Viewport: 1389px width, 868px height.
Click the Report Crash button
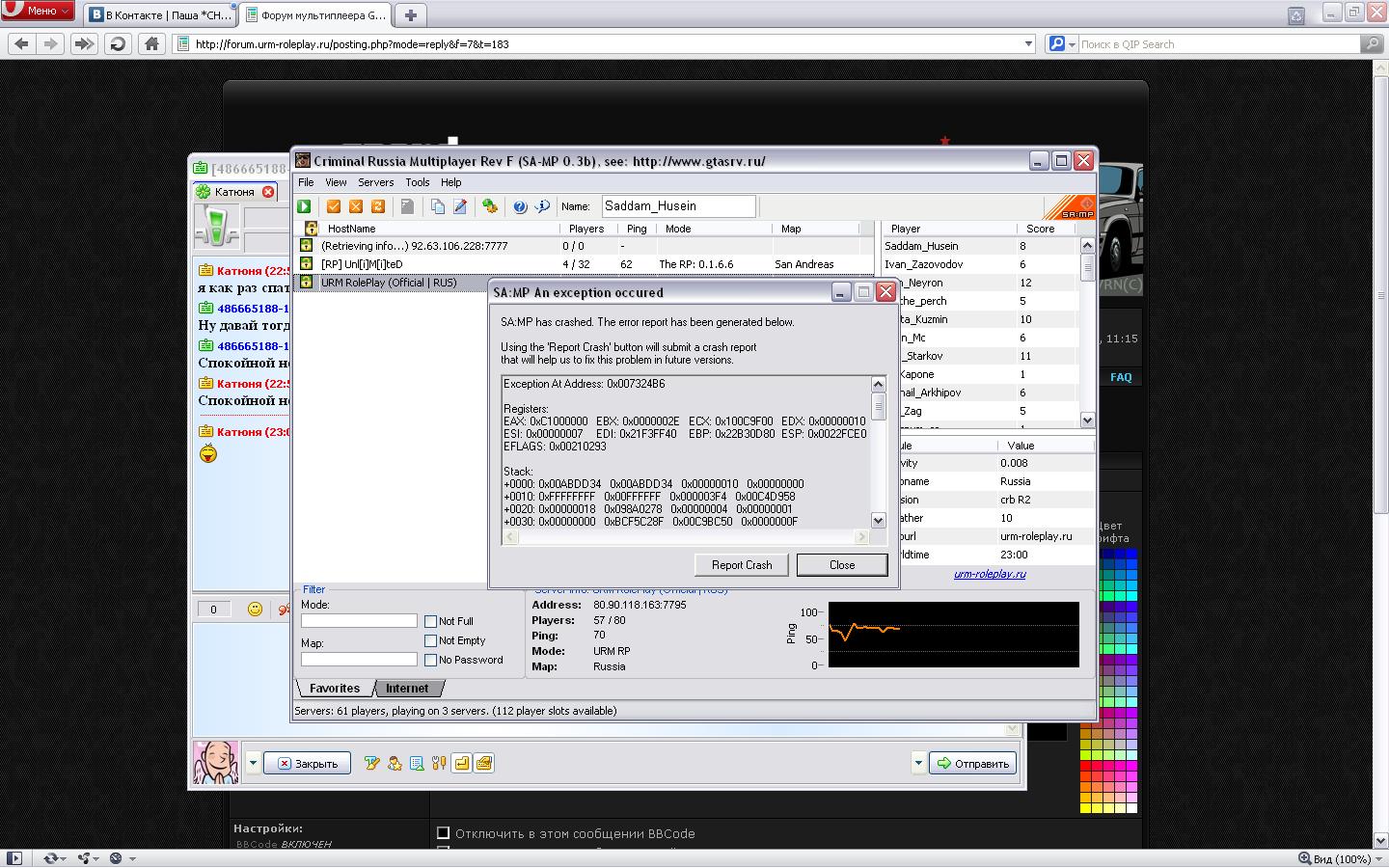[x=742, y=565]
